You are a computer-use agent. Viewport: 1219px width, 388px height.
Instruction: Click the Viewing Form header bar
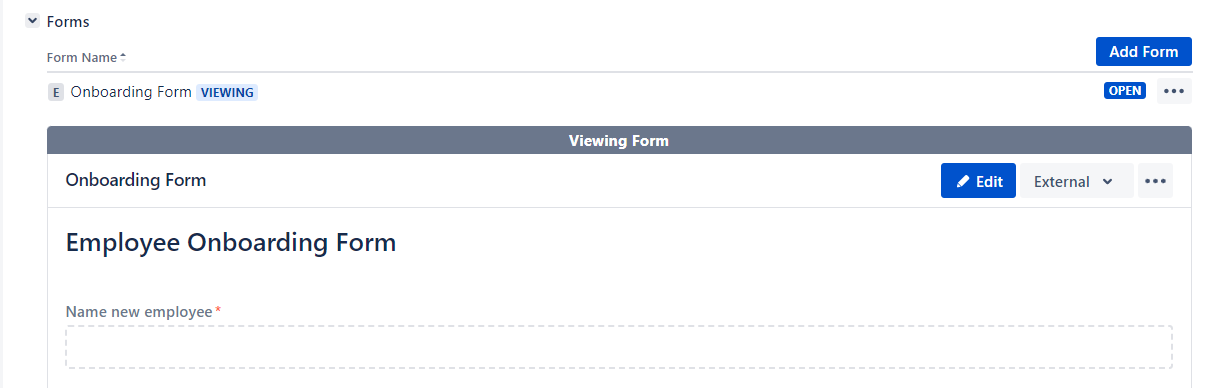coord(619,140)
